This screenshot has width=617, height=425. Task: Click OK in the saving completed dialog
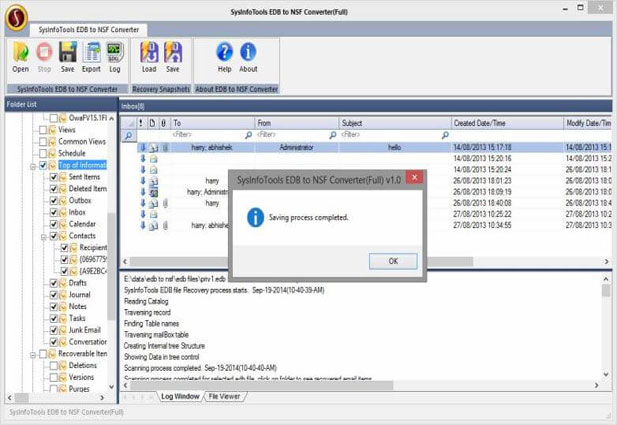(393, 261)
